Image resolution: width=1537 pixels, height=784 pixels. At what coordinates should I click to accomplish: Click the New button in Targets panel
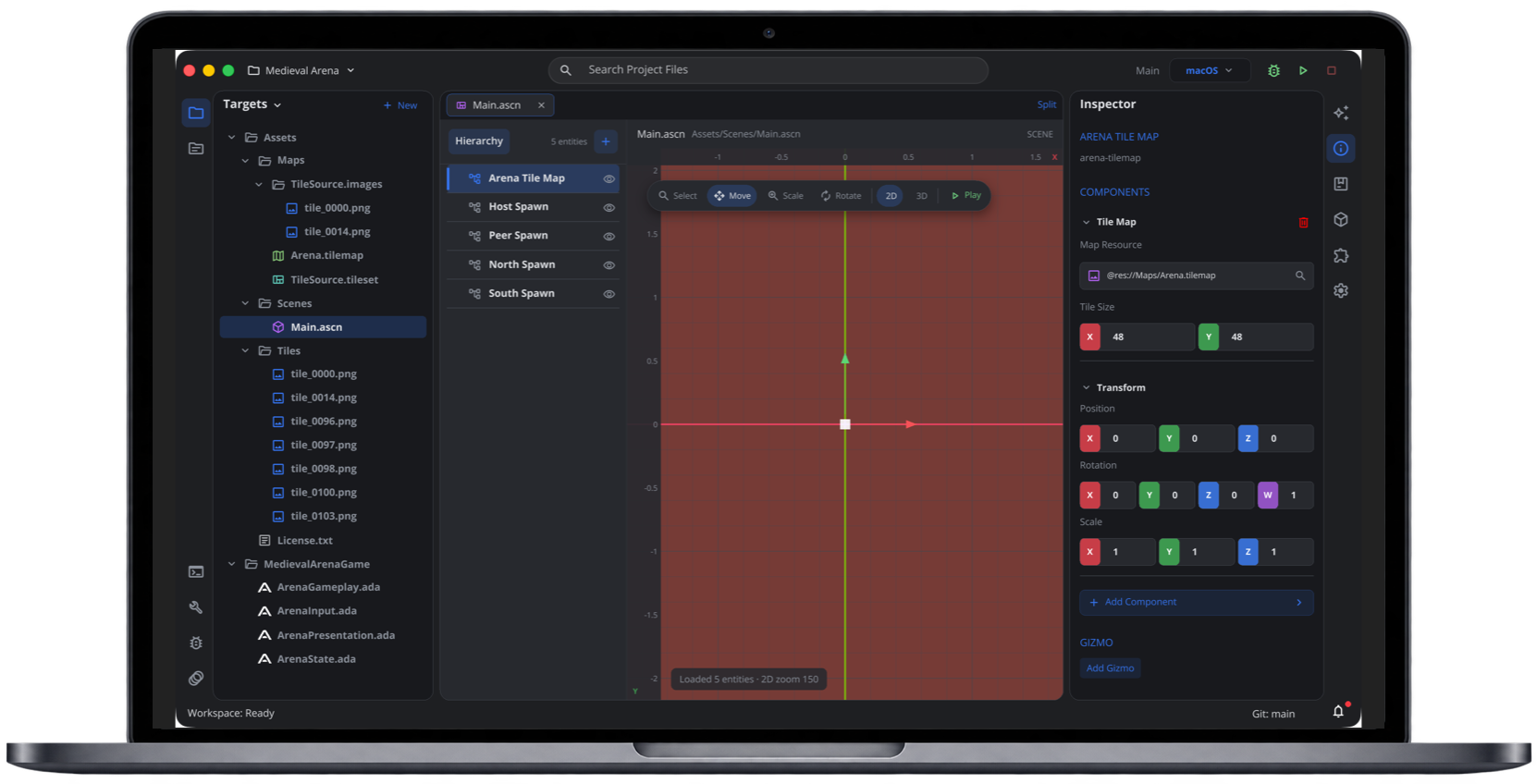[x=400, y=105]
